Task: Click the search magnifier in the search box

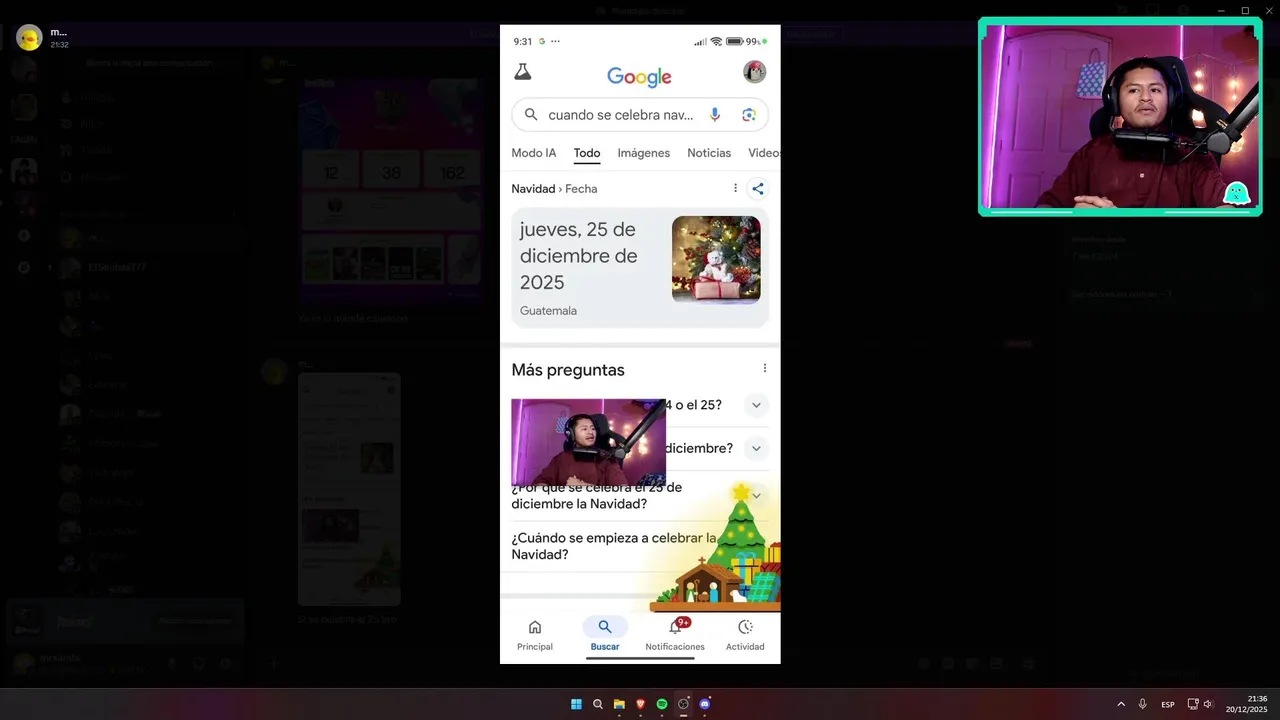Action: pyautogui.click(x=531, y=115)
